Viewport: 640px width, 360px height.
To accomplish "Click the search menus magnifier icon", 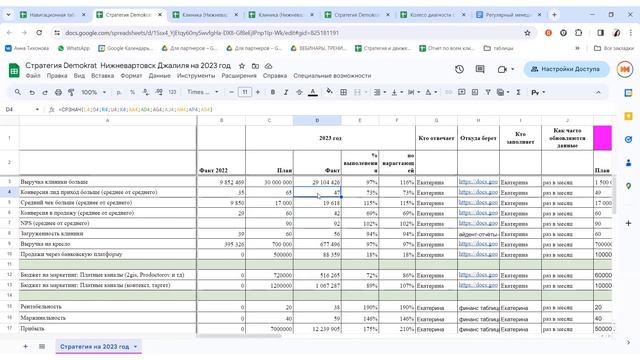I will (18, 93).
